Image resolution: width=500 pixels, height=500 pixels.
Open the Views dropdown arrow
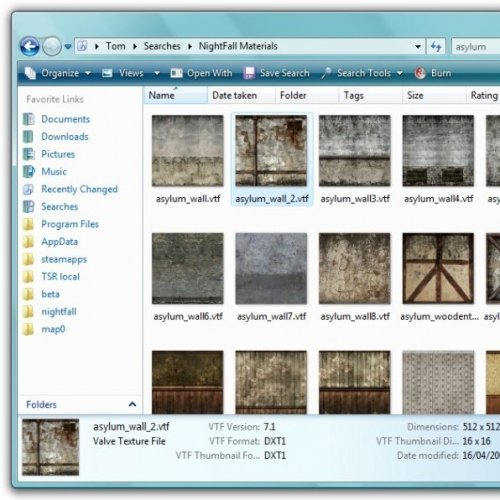[157, 73]
